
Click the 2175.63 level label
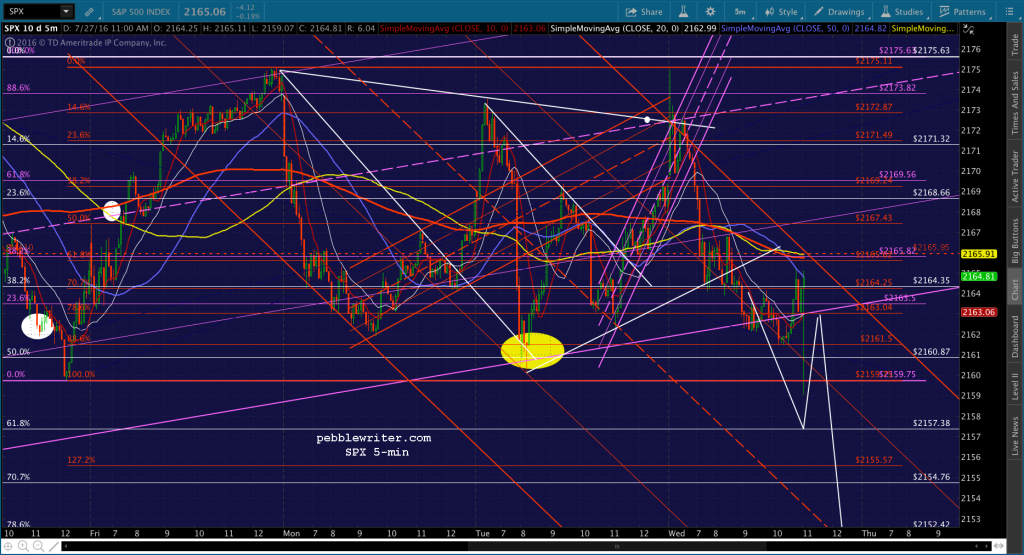pos(931,50)
